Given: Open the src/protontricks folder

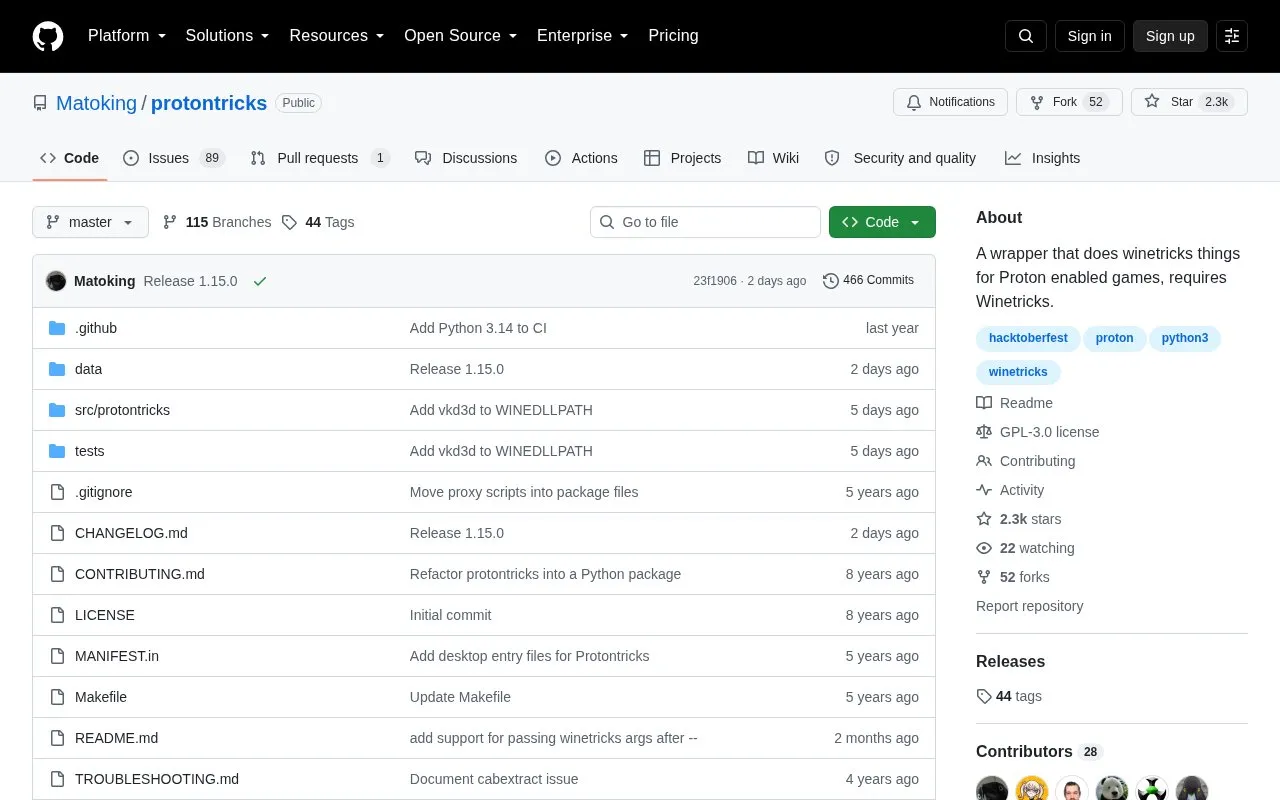Looking at the screenshot, I should click(x=122, y=410).
